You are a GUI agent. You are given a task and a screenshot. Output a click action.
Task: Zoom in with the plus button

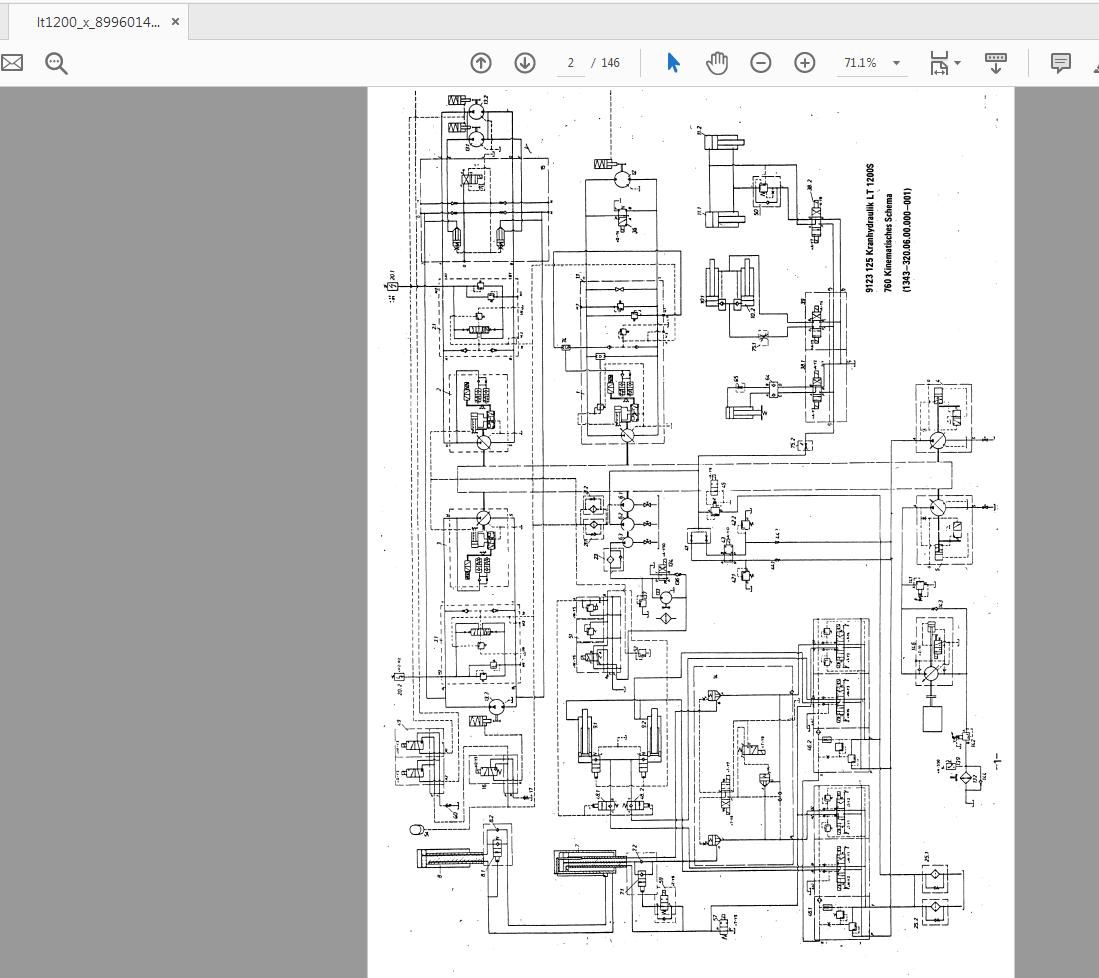(805, 63)
